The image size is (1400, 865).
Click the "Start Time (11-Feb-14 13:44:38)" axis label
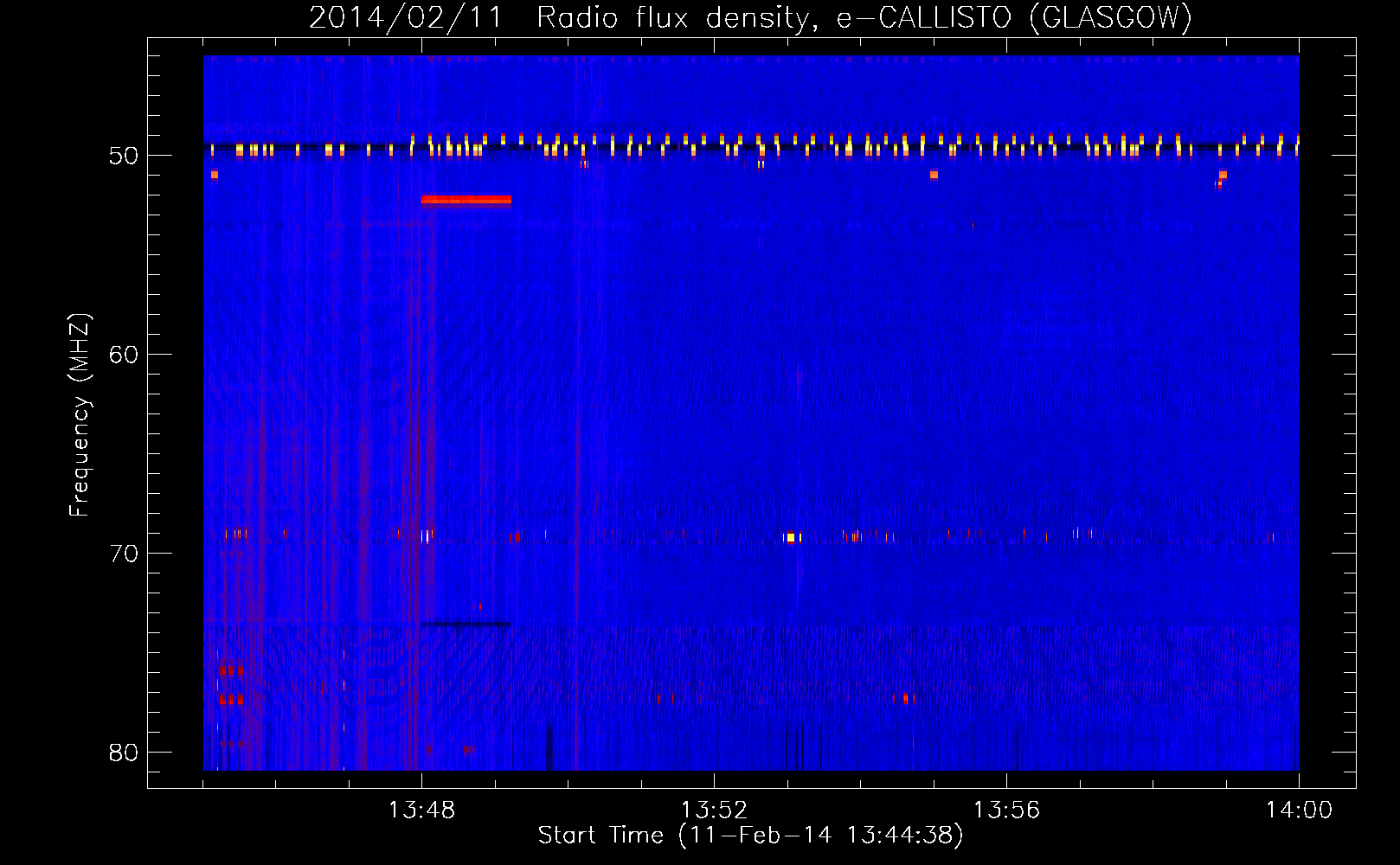[750, 836]
